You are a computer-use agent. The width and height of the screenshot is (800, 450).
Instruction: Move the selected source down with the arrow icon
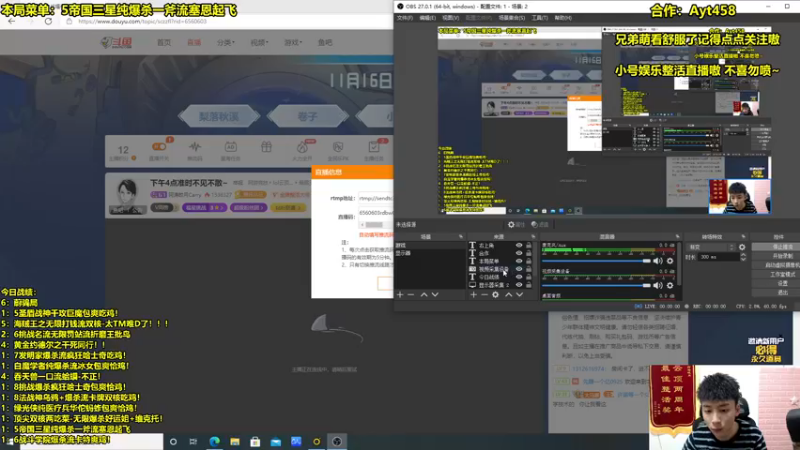519,294
